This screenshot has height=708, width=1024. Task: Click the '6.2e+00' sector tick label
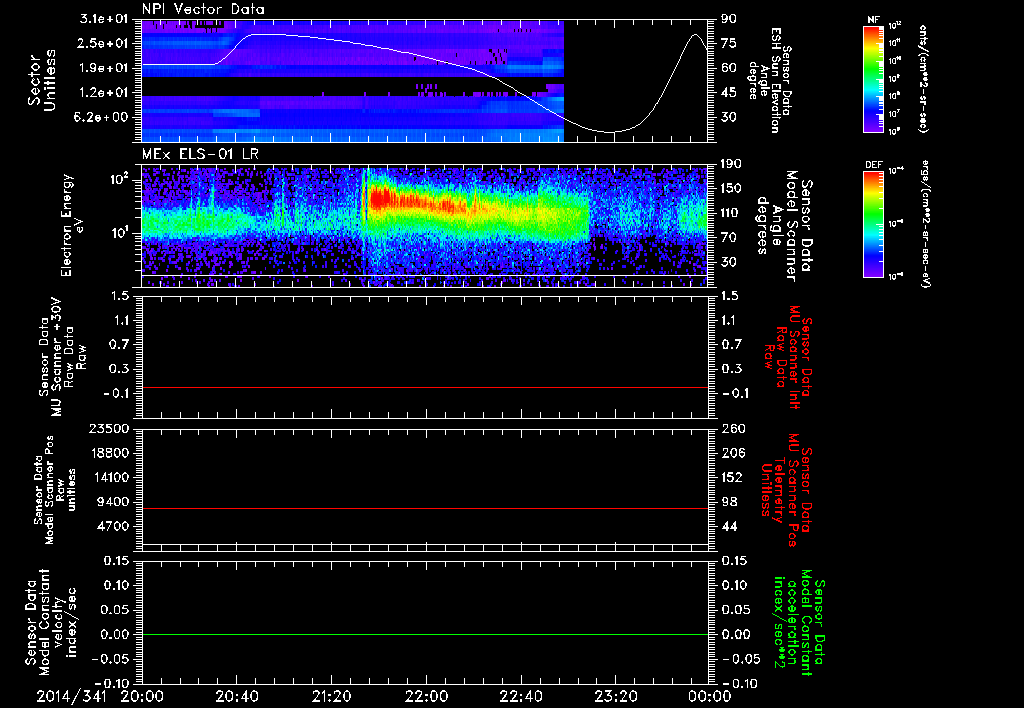click(103, 118)
